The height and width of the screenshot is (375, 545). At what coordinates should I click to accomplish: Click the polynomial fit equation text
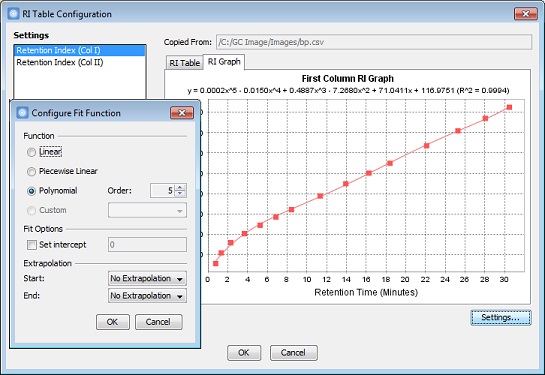[x=348, y=91]
